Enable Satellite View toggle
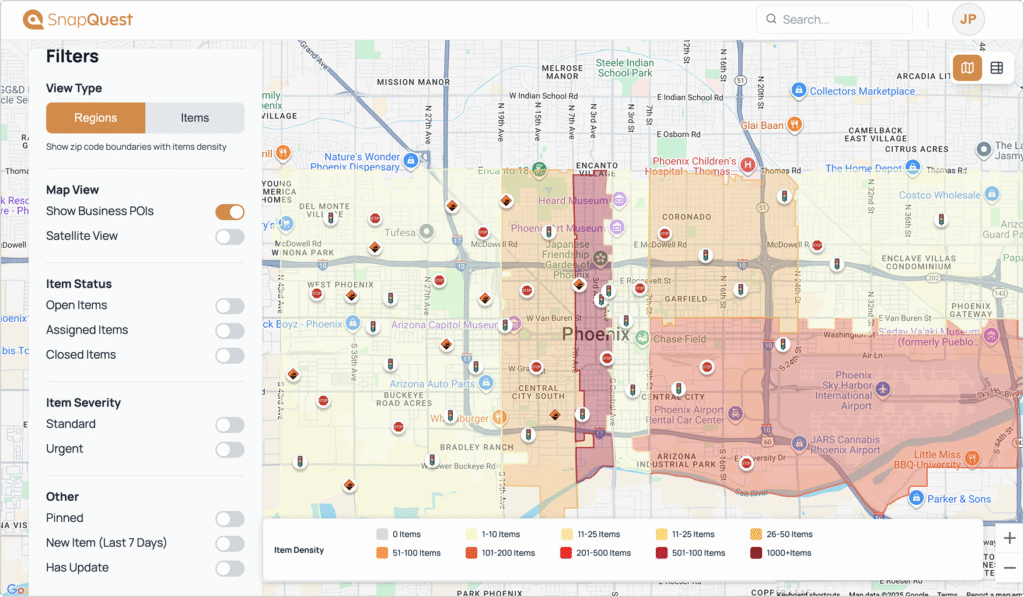This screenshot has height=597, width=1024. 230,237
